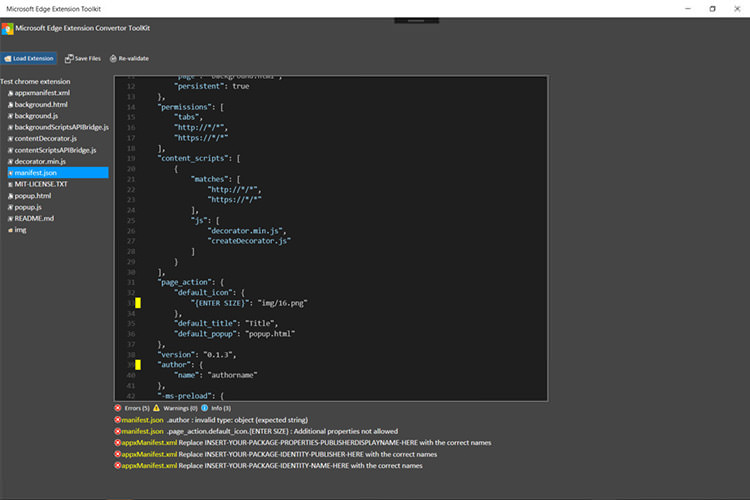Click the "createDecorator.js" string in the editor
Image resolution: width=750 pixels, height=500 pixels.
[x=249, y=241]
